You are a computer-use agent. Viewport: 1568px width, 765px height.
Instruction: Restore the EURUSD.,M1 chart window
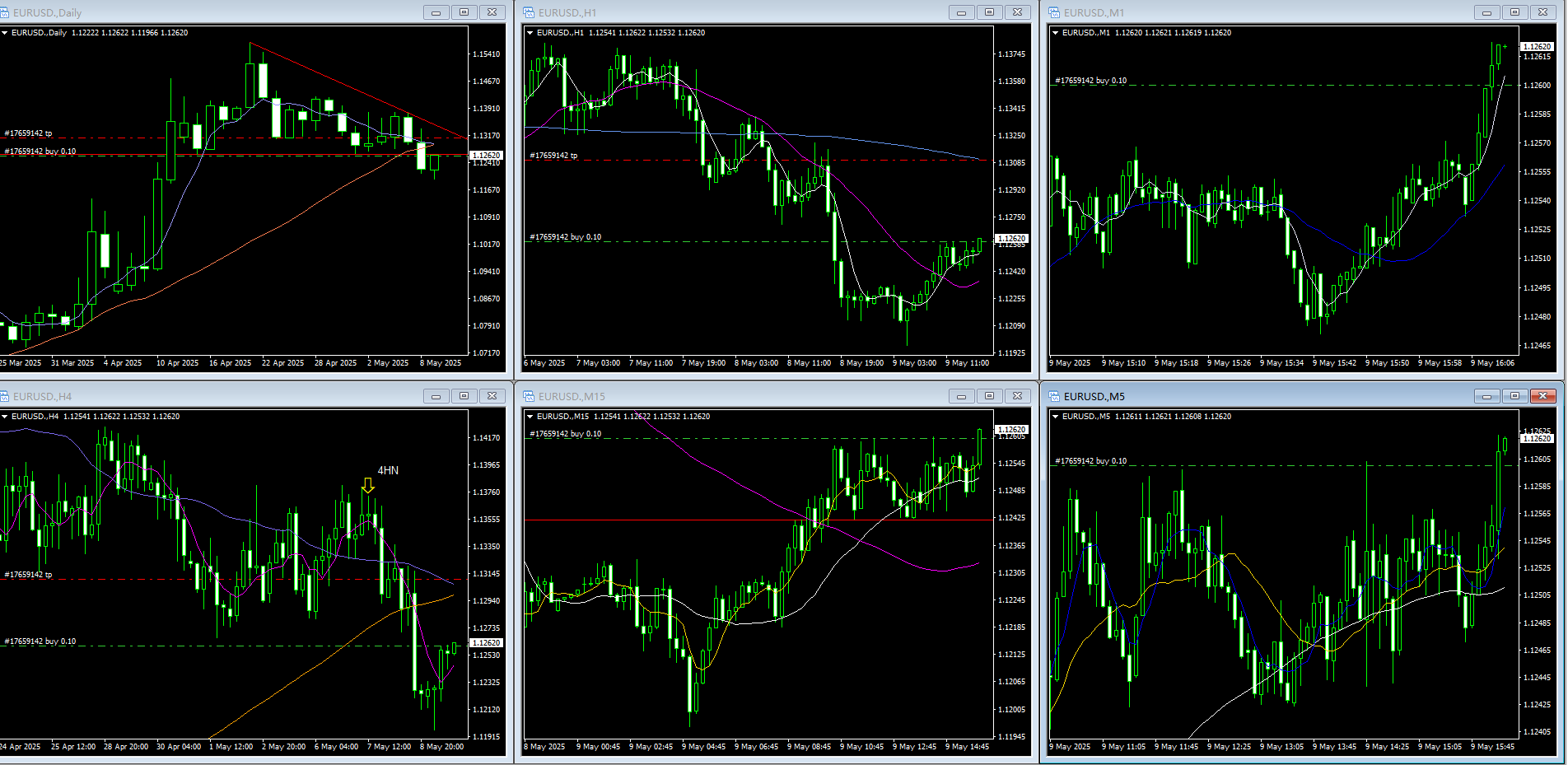coord(1515,12)
